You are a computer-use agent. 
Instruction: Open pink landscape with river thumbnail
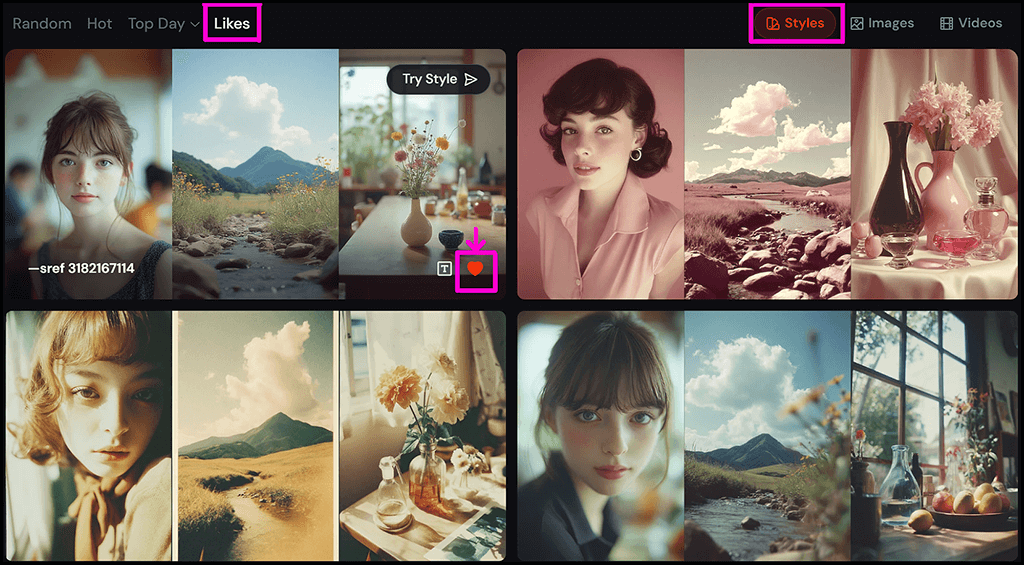click(767, 174)
